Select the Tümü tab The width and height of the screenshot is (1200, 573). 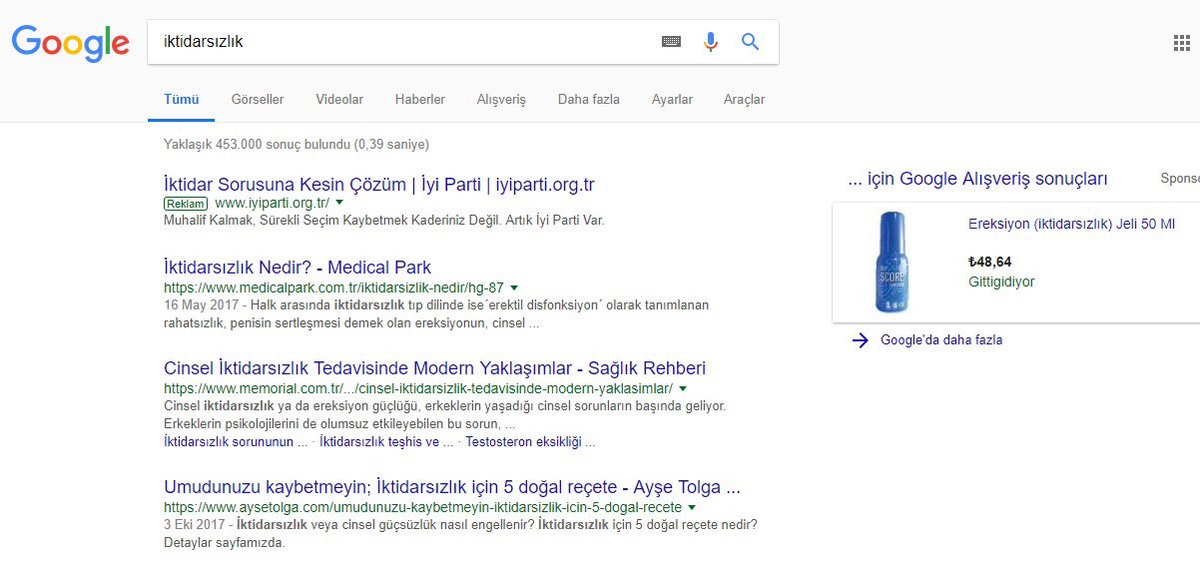(x=182, y=100)
